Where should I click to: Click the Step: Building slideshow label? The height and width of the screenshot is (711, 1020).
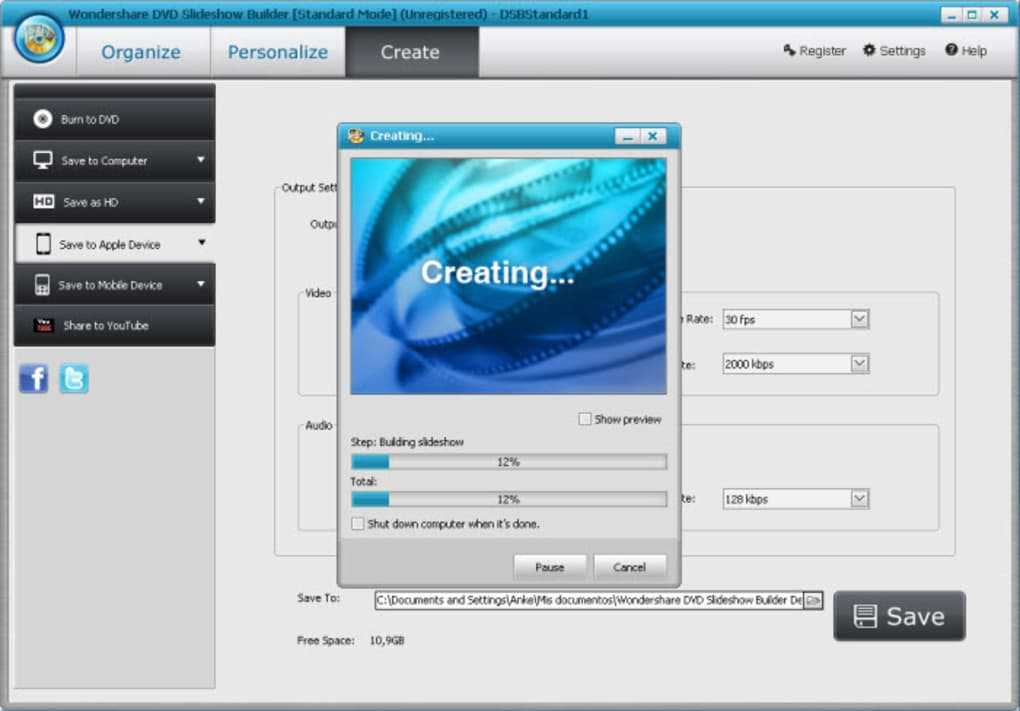(x=407, y=442)
